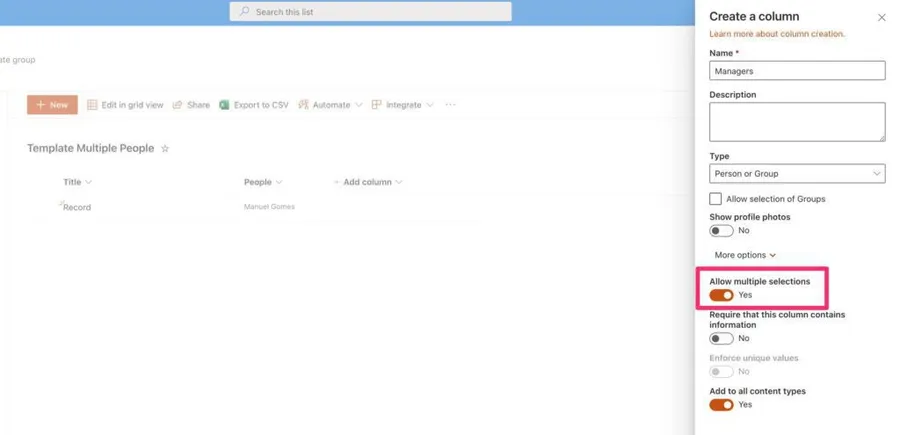Click the Automate toolbar icon

303,105
